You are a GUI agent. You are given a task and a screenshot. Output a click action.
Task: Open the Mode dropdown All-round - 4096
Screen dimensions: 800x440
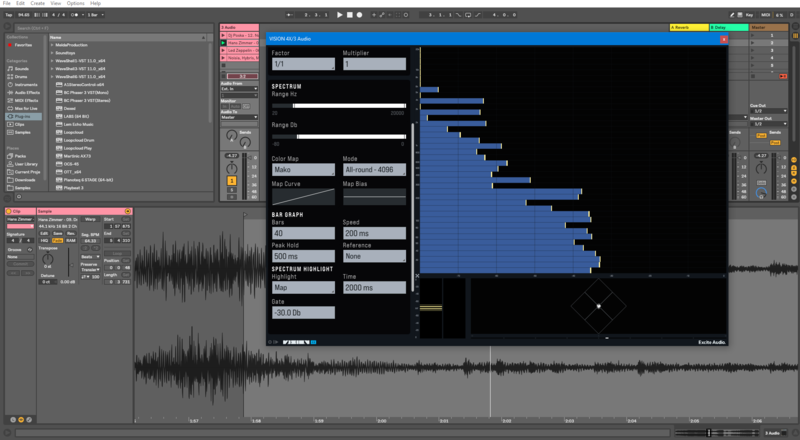click(374, 171)
